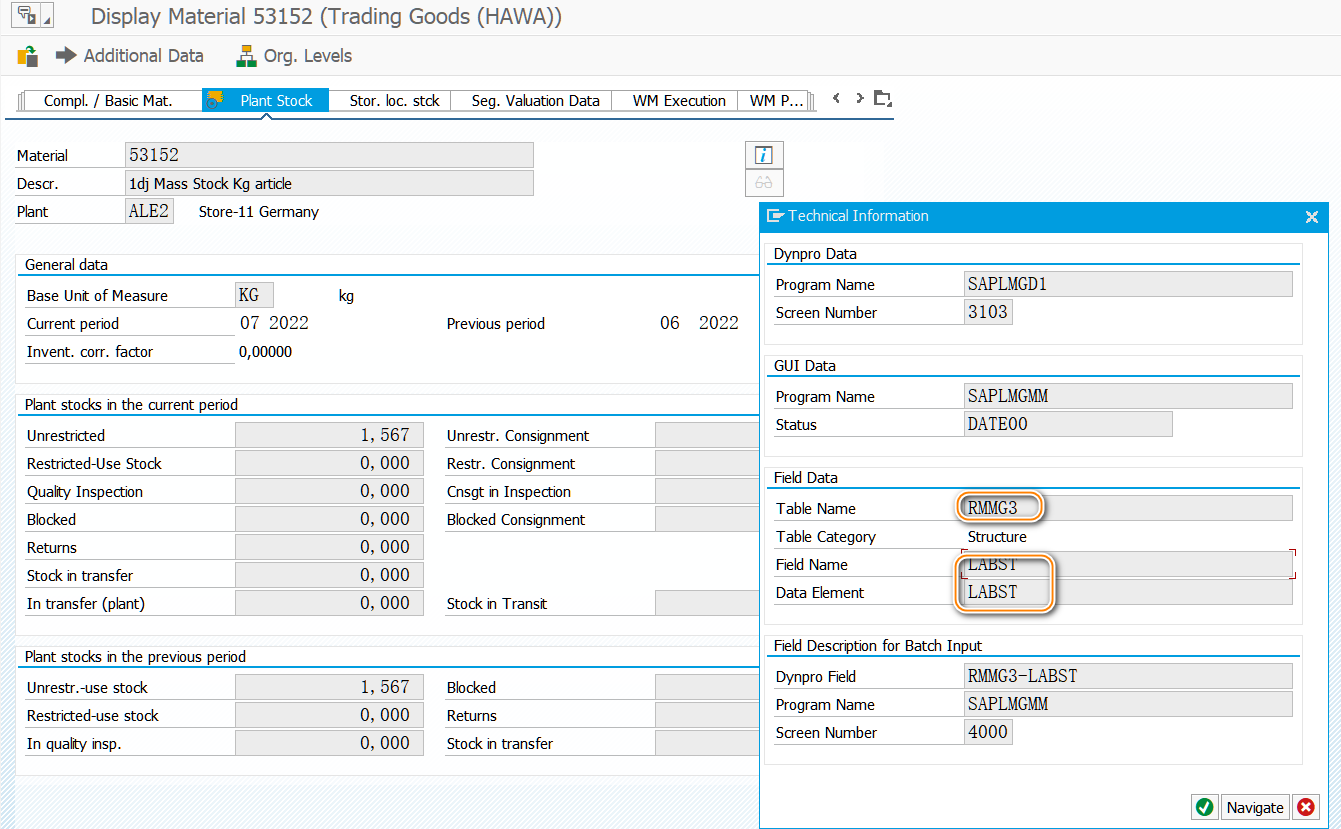Click Screen Number 4000 field
Image resolution: width=1341 pixels, height=829 pixels.
[x=988, y=732]
